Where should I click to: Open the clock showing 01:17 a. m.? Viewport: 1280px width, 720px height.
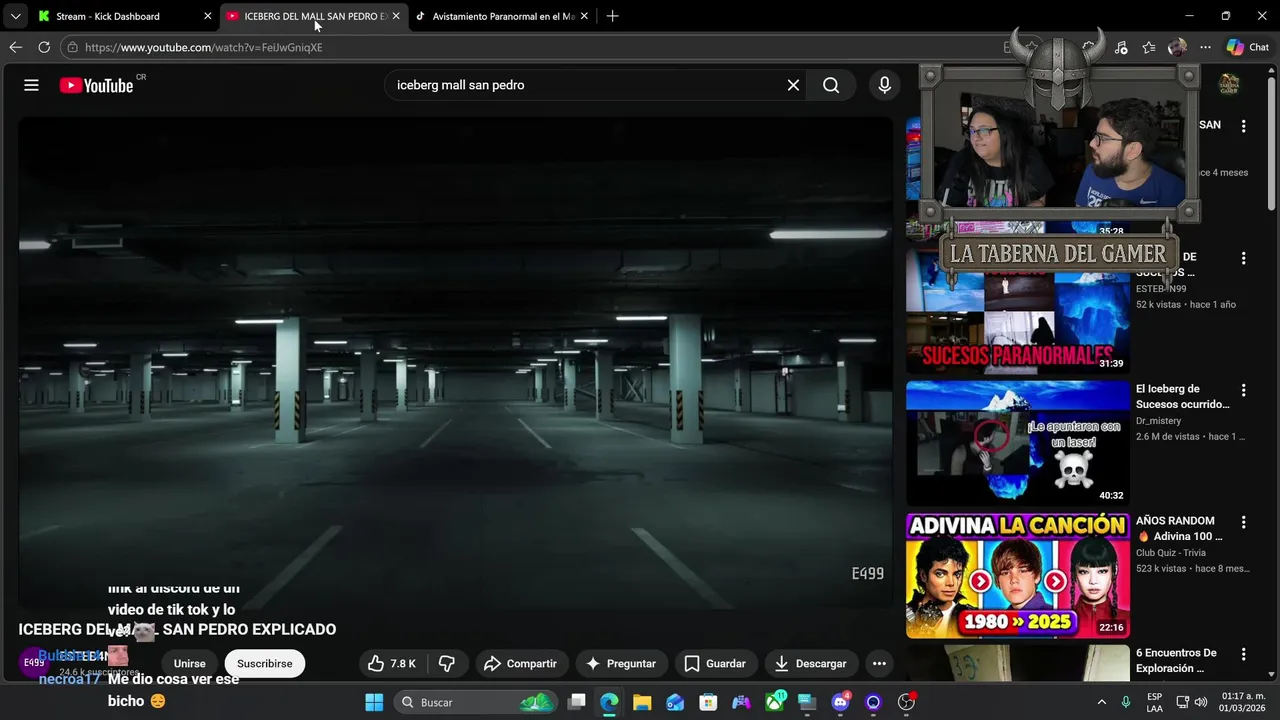coord(1243,702)
